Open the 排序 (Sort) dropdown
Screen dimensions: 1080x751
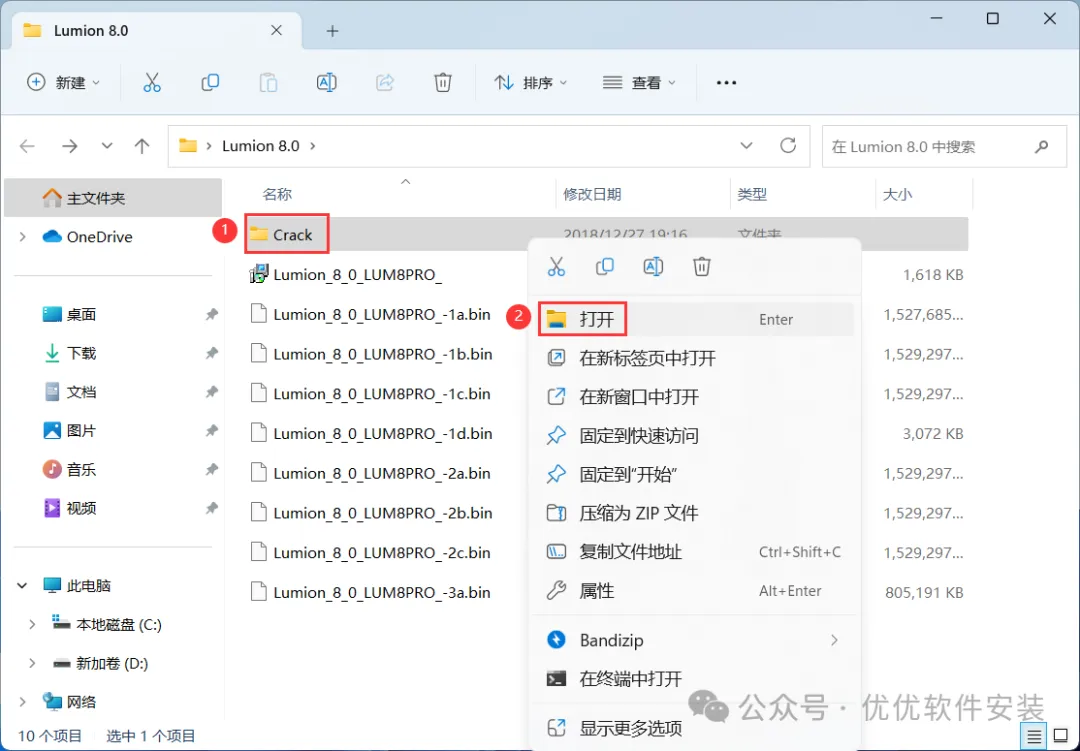530,83
